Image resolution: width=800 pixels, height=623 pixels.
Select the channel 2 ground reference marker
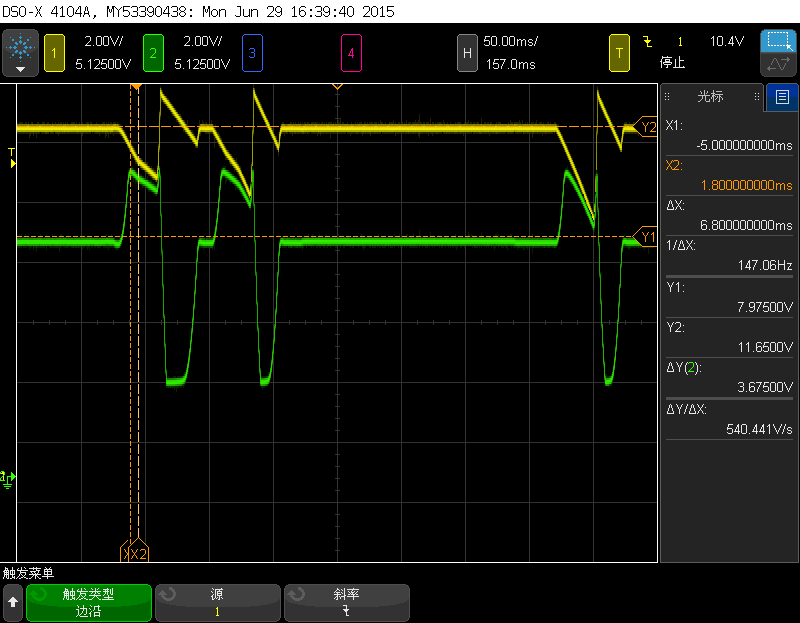pos(8,479)
